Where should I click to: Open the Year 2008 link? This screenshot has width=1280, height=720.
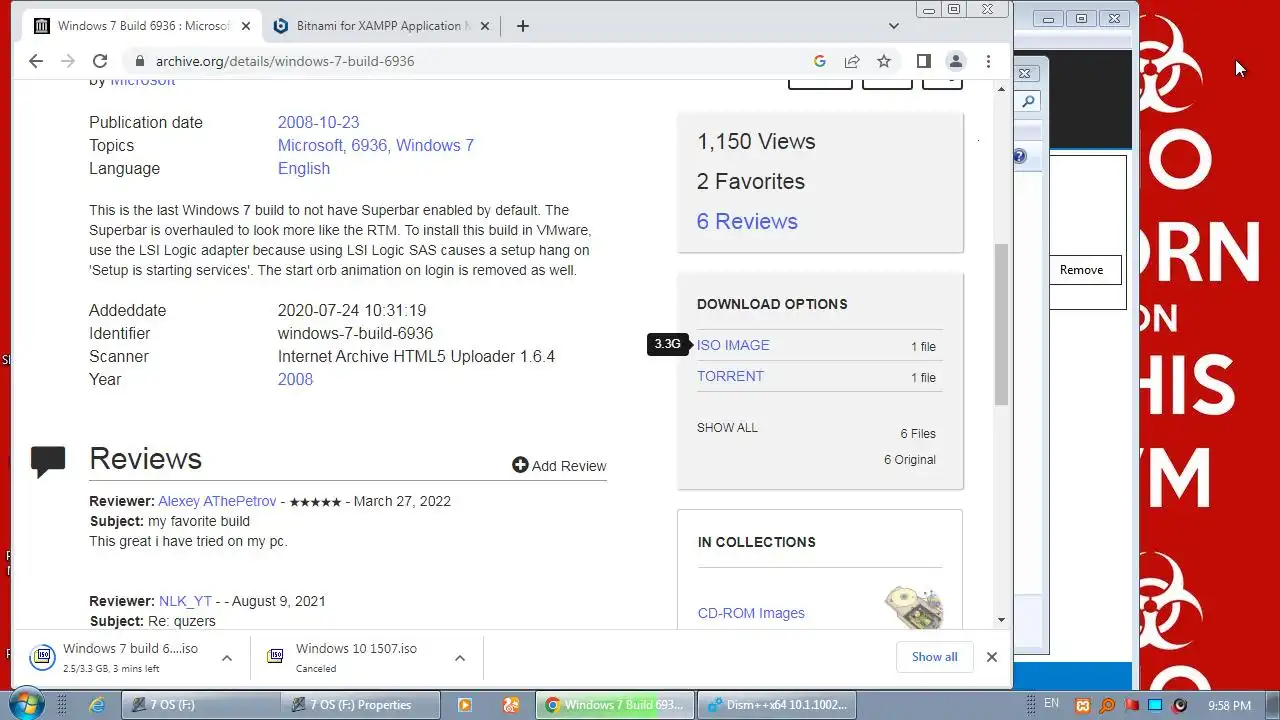295,379
